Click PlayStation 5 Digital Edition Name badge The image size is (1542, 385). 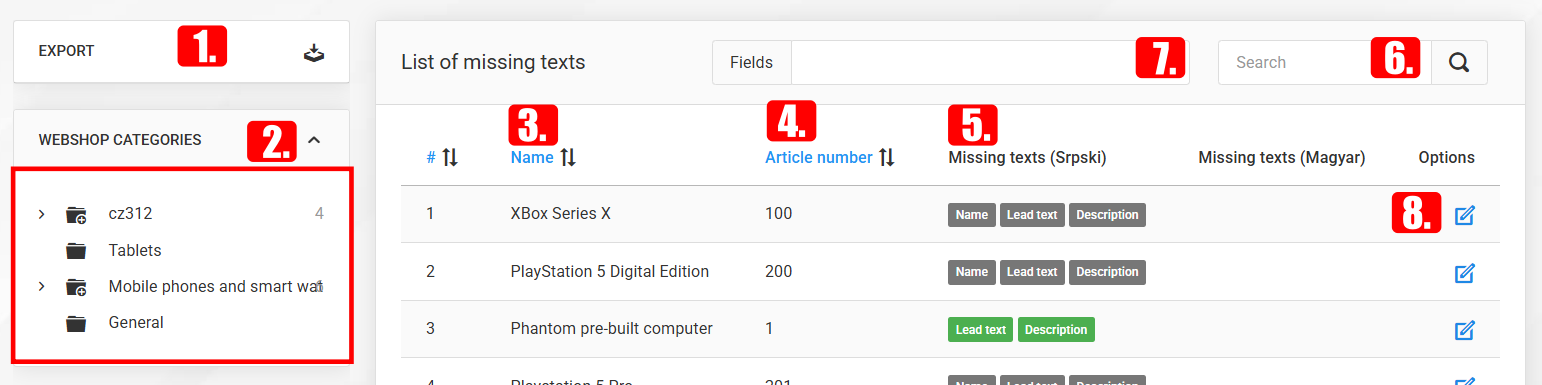pos(972,272)
